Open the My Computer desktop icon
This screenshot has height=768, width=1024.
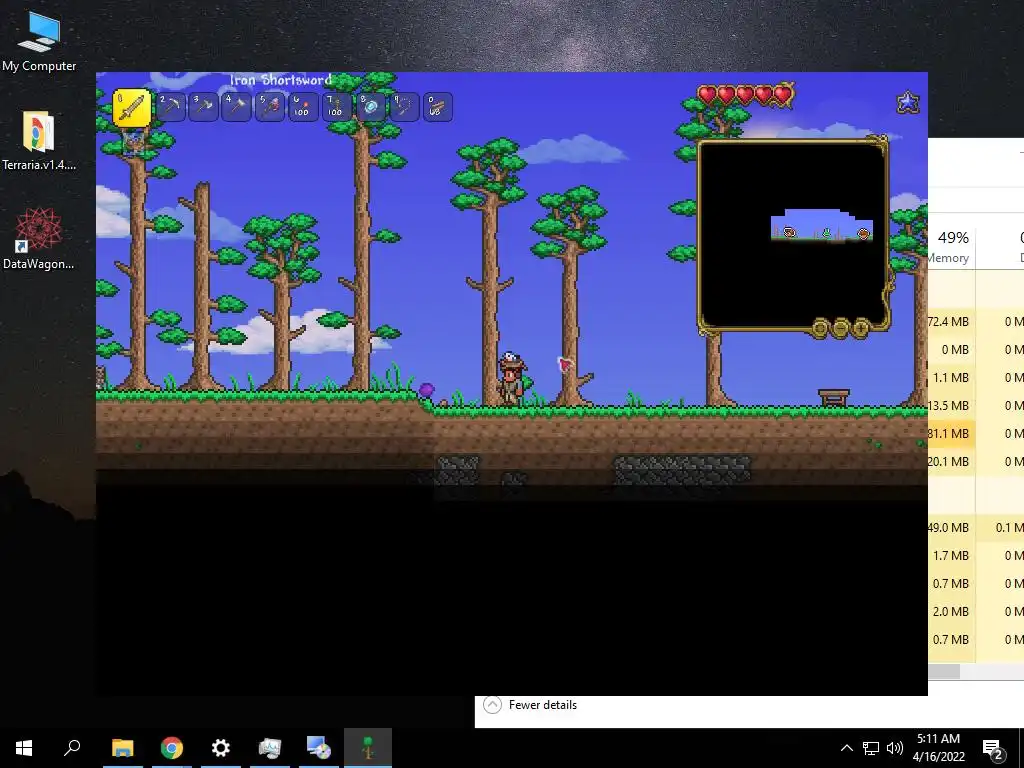[x=39, y=42]
